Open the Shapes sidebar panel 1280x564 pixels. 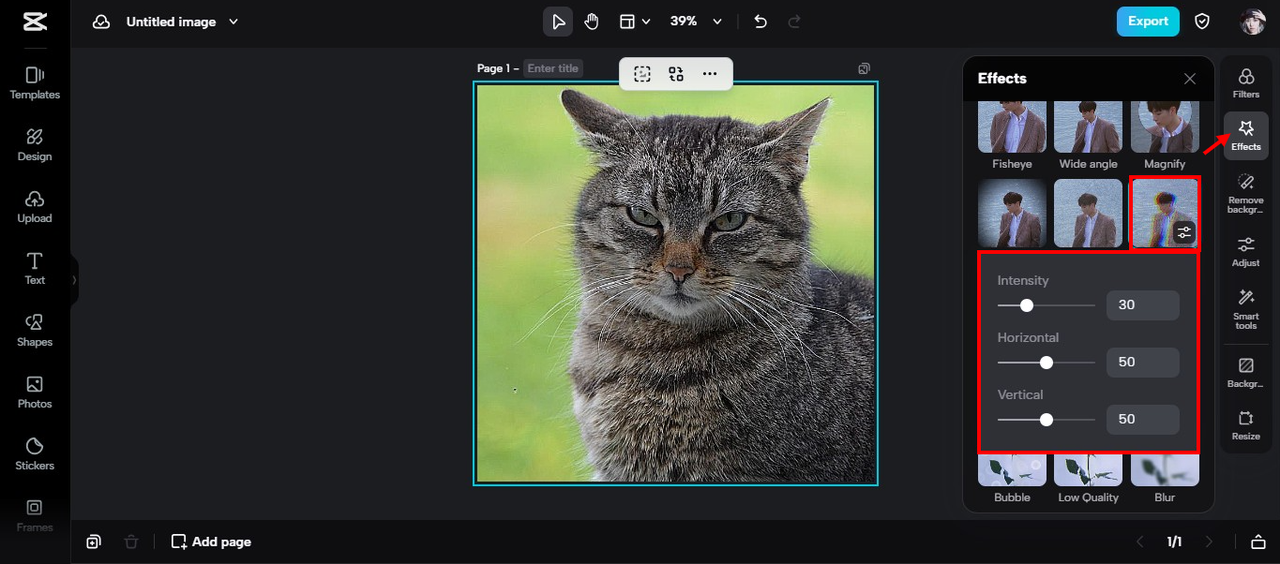[35, 330]
